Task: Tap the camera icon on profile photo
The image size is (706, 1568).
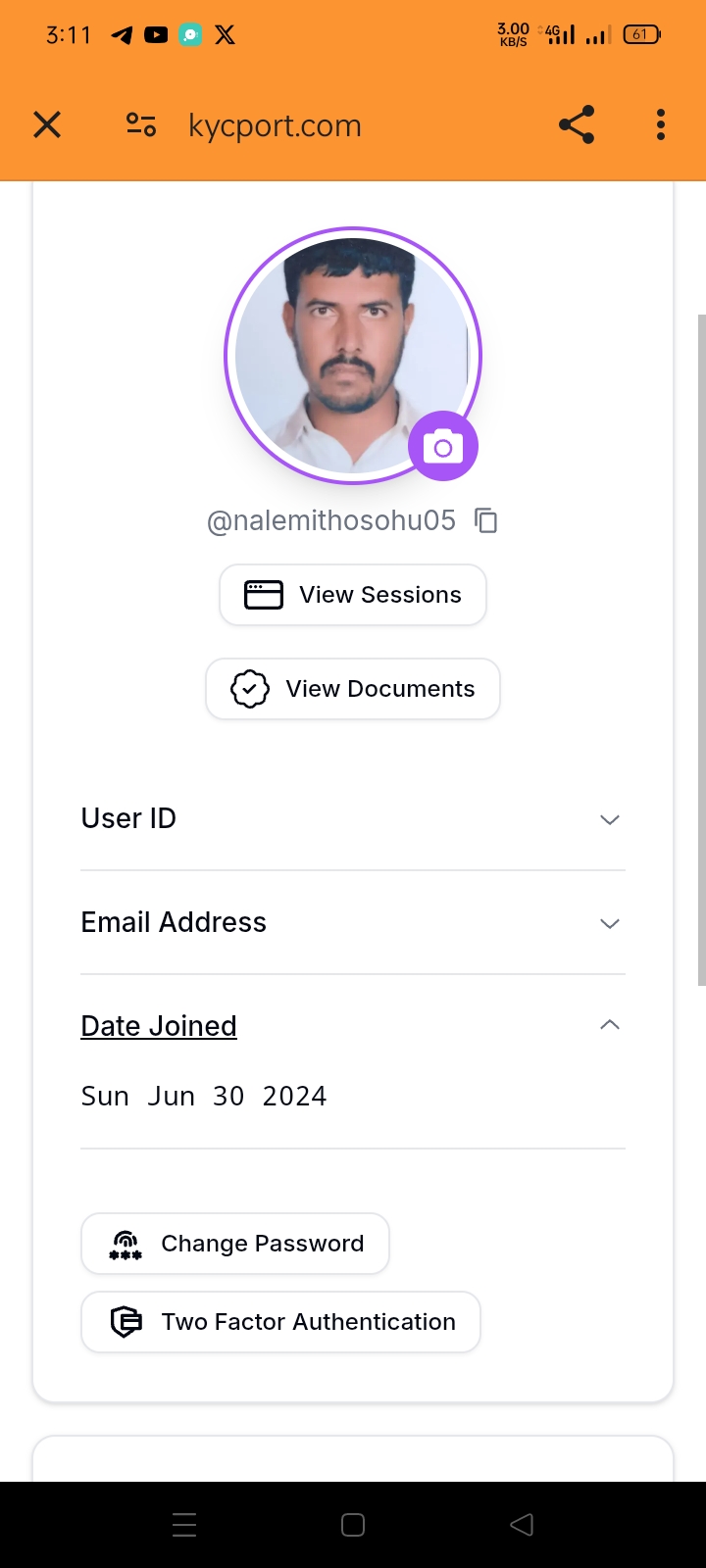Action: pyautogui.click(x=443, y=447)
